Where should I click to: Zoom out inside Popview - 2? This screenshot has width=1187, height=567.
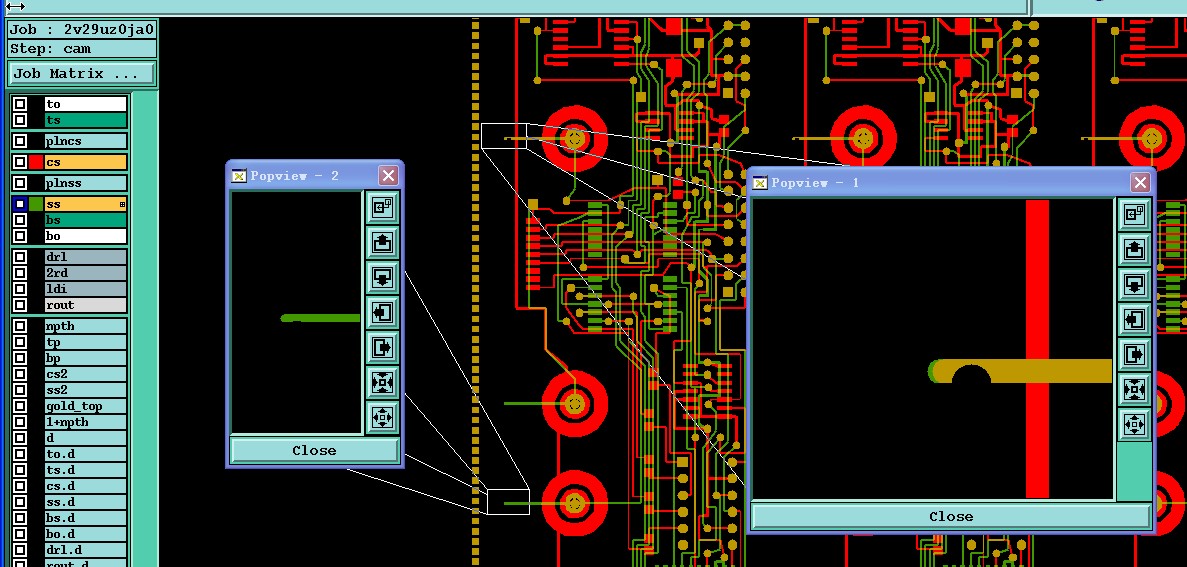tap(382, 418)
